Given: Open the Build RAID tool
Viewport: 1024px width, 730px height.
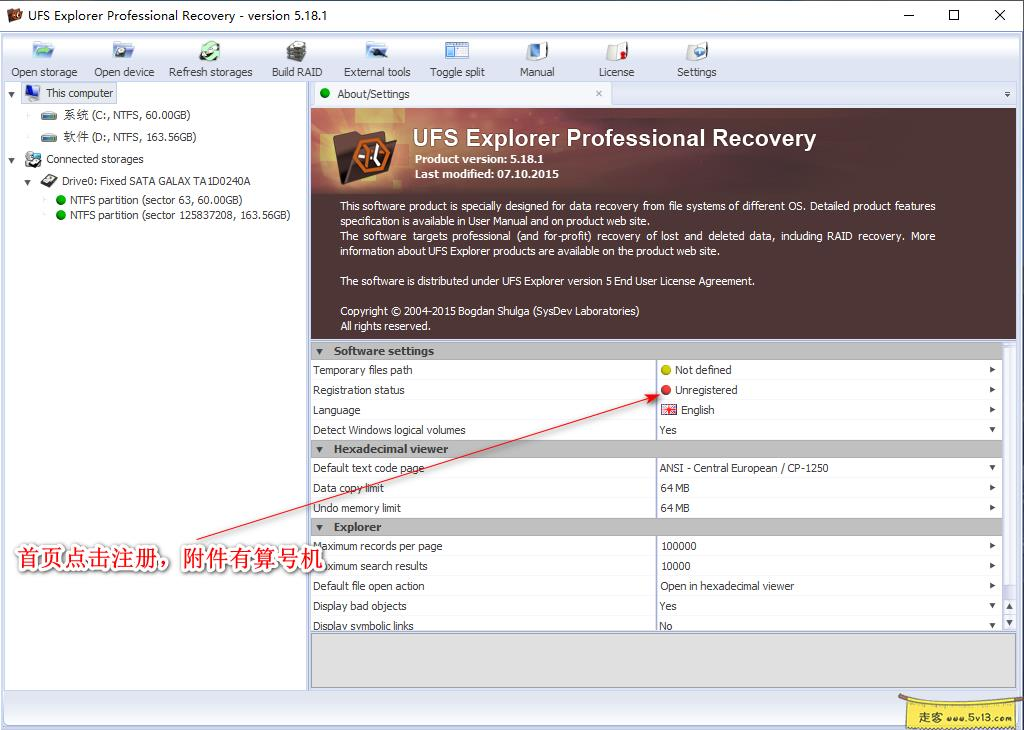Looking at the screenshot, I should tap(296, 55).
